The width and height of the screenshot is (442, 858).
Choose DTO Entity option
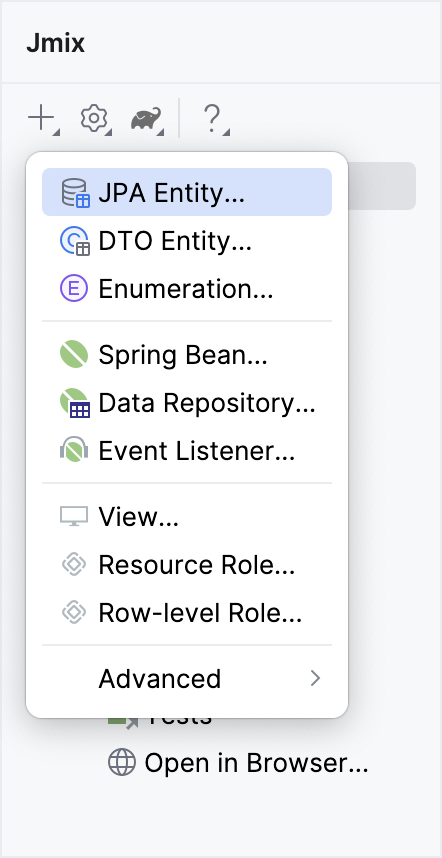[x=187, y=241]
